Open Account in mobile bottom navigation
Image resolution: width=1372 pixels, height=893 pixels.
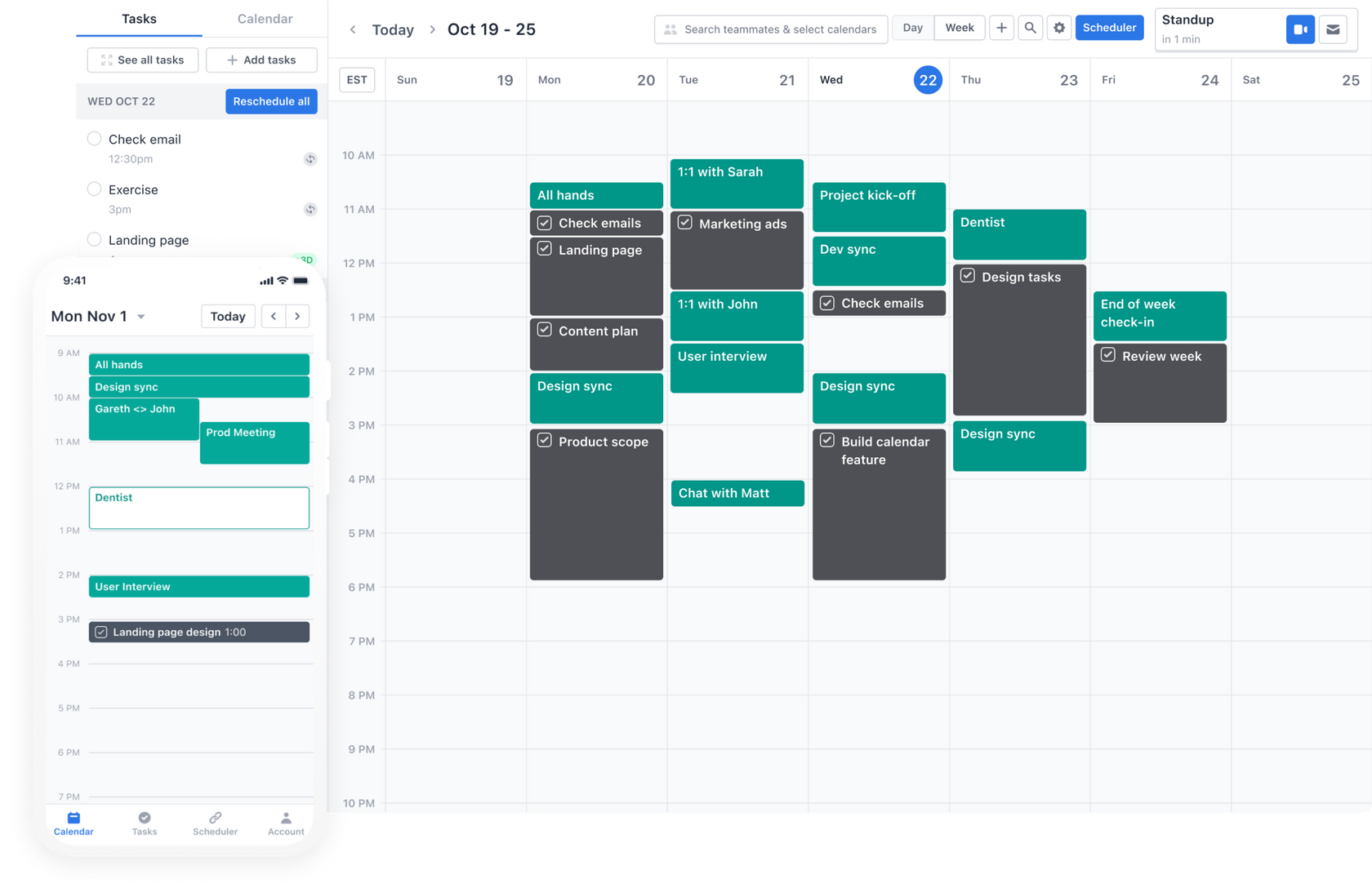pos(286,823)
